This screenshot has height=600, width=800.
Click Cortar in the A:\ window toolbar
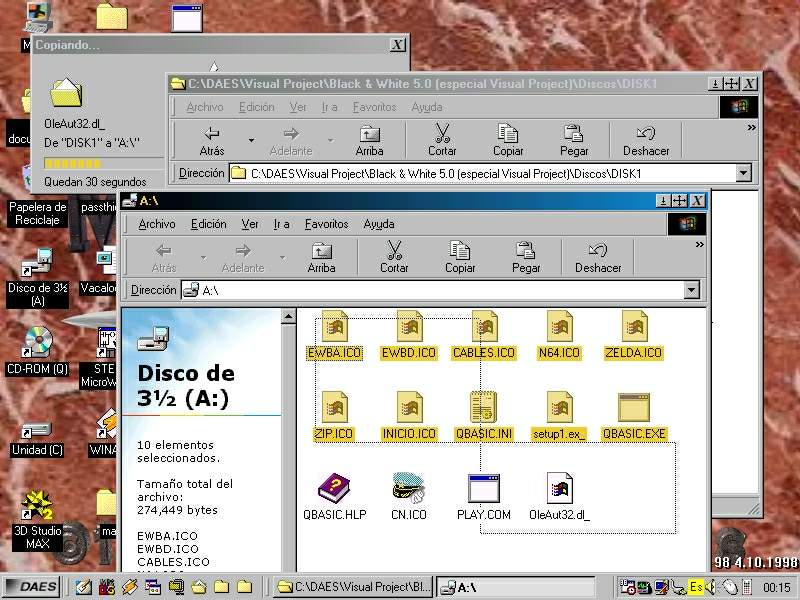[x=394, y=258]
